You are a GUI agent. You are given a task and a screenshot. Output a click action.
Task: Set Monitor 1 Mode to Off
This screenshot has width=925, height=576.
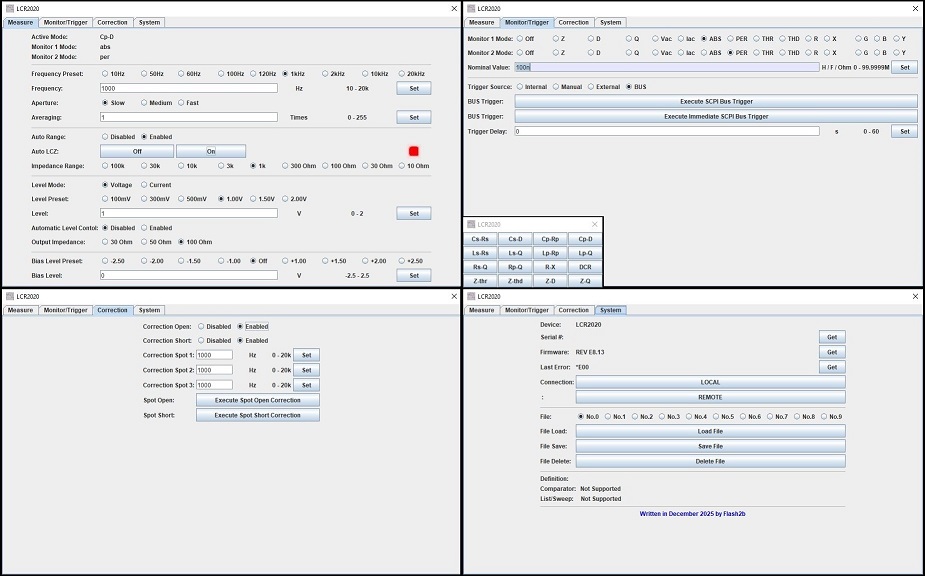click(x=520, y=39)
